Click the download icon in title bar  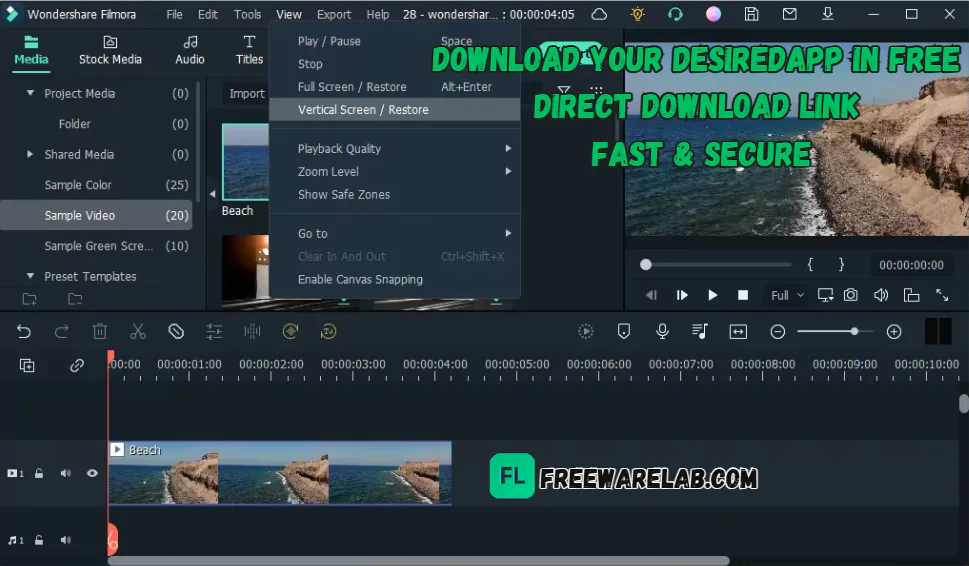pyautogui.click(x=827, y=14)
